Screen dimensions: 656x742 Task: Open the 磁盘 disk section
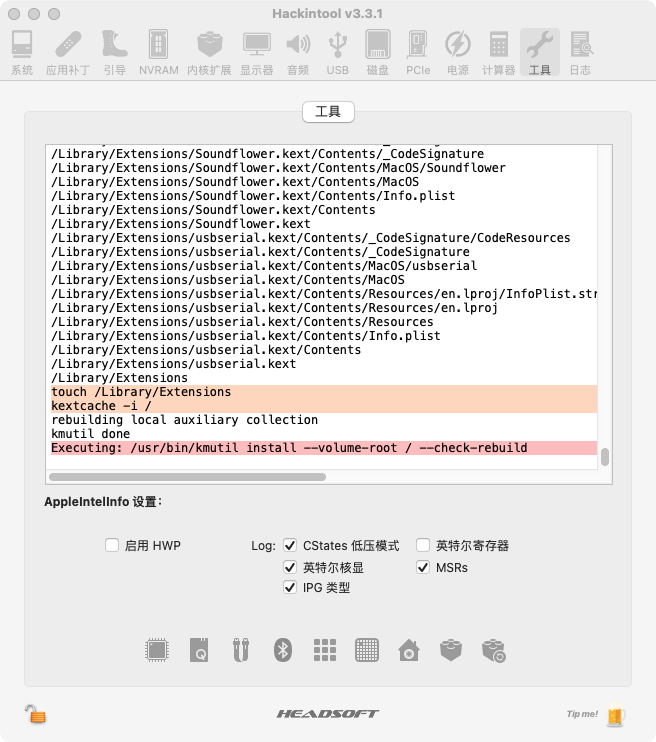coord(378,52)
